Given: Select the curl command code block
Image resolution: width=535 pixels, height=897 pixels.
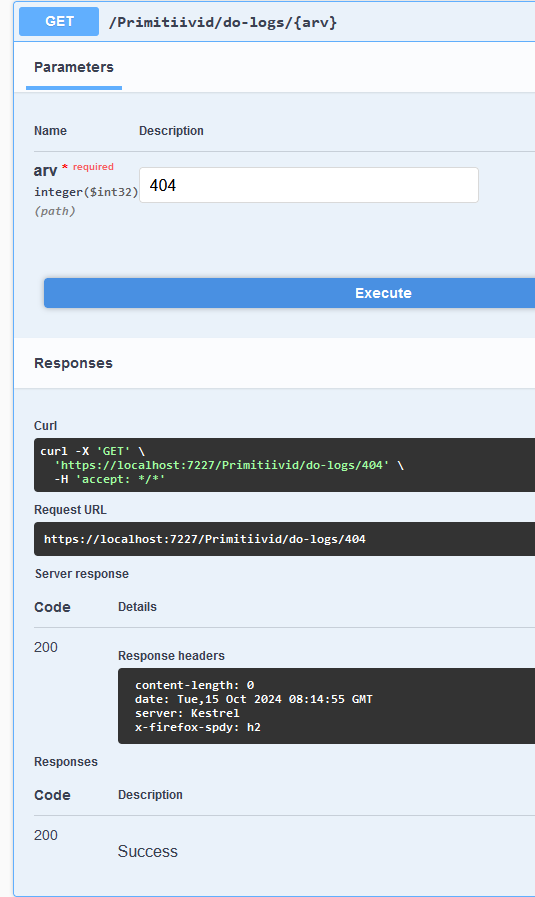Looking at the screenshot, I should [284, 465].
